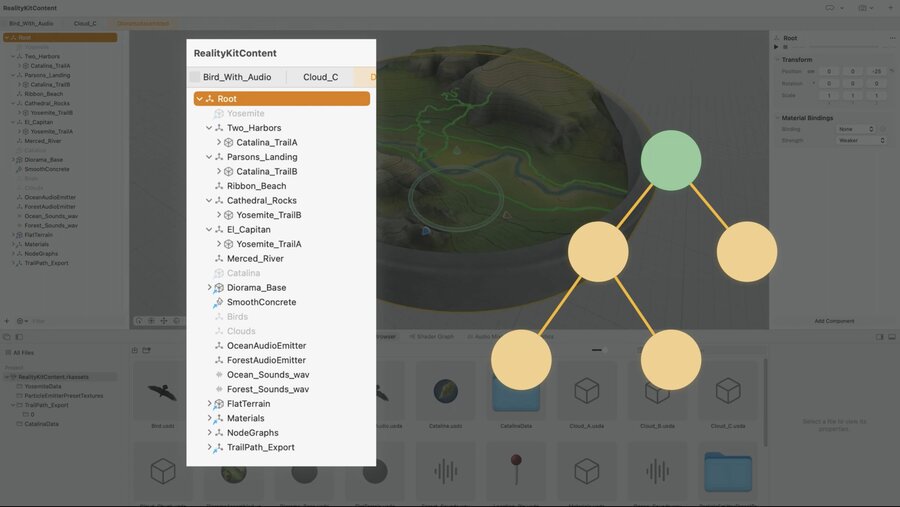Viewport: 900px width, 507px height.
Task: Click the entity icon beside Merced_River, enlarged panel
Action: (x=219, y=258)
